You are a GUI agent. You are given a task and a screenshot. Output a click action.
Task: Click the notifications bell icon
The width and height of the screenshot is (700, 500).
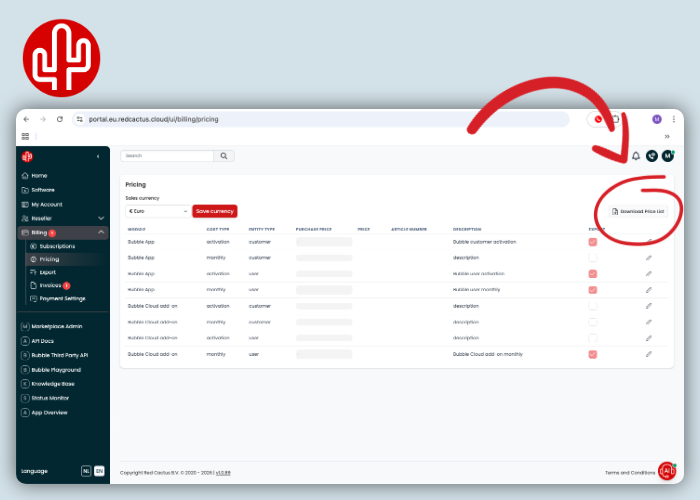[636, 156]
